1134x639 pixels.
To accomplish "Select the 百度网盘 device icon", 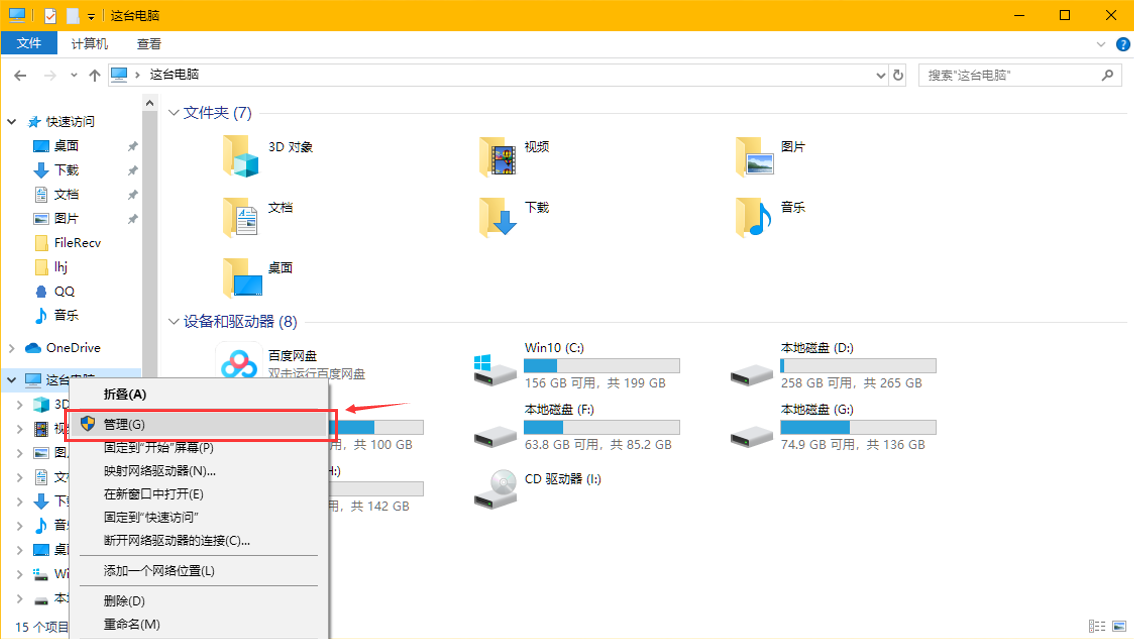I will click(x=239, y=362).
